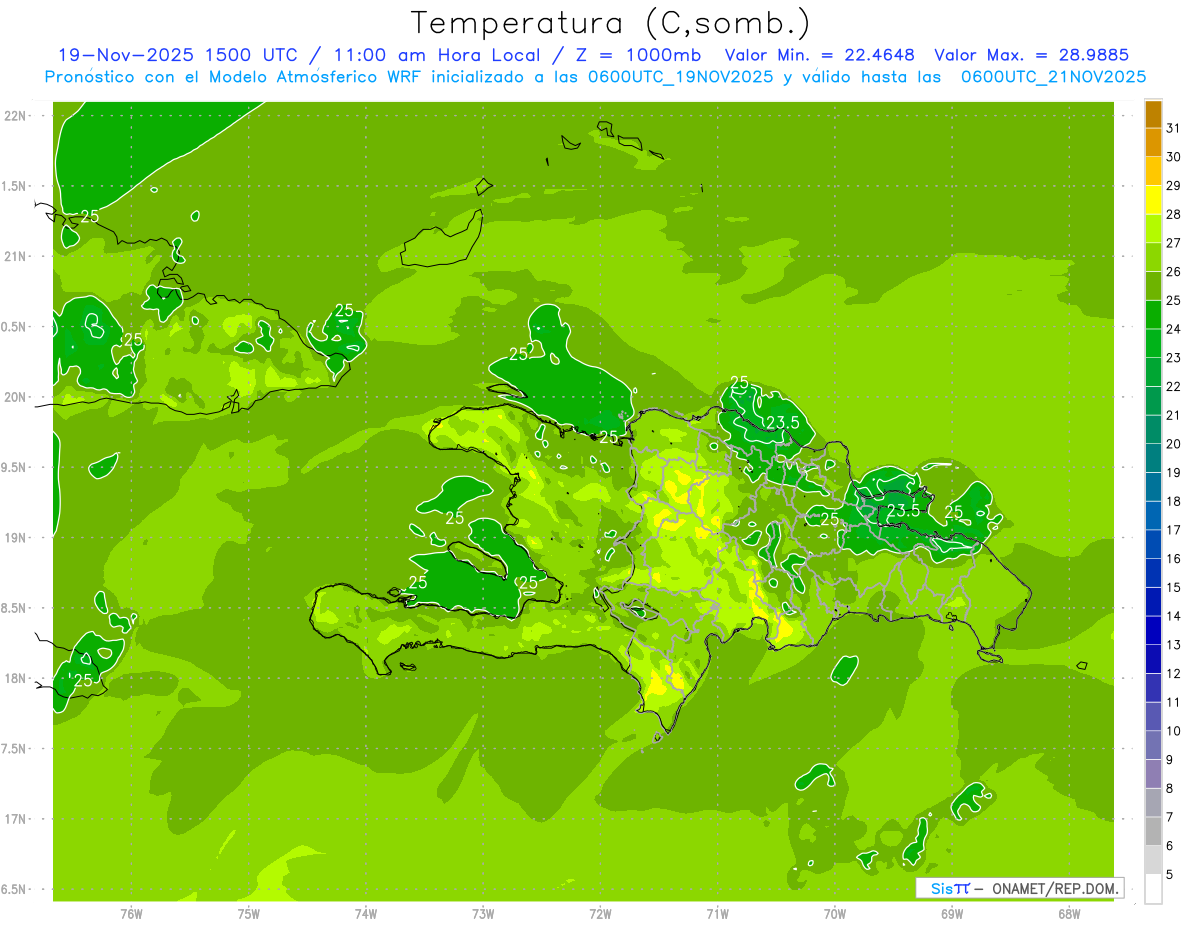Click the '0600UTC_21NOV2025' valid-until time

1052,77
